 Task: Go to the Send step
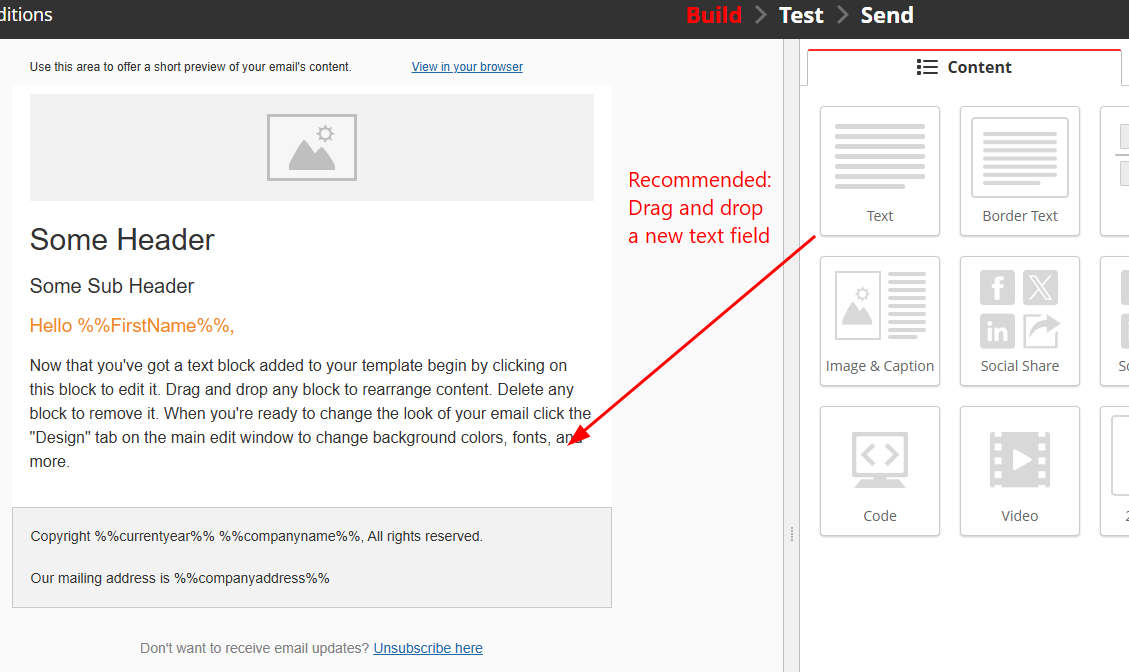[886, 15]
